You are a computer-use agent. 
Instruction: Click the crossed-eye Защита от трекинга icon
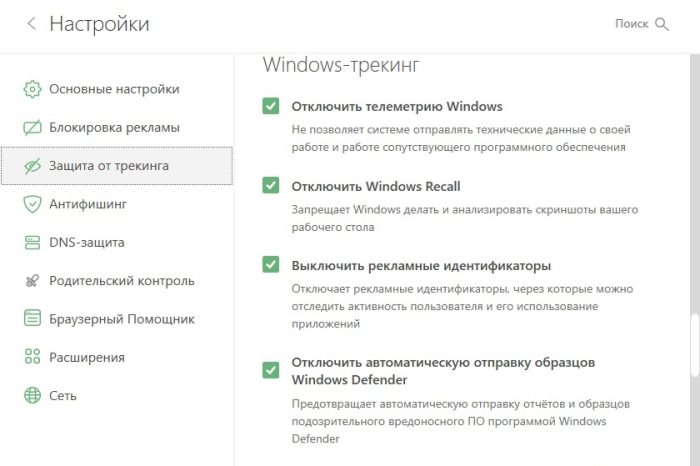[31, 166]
